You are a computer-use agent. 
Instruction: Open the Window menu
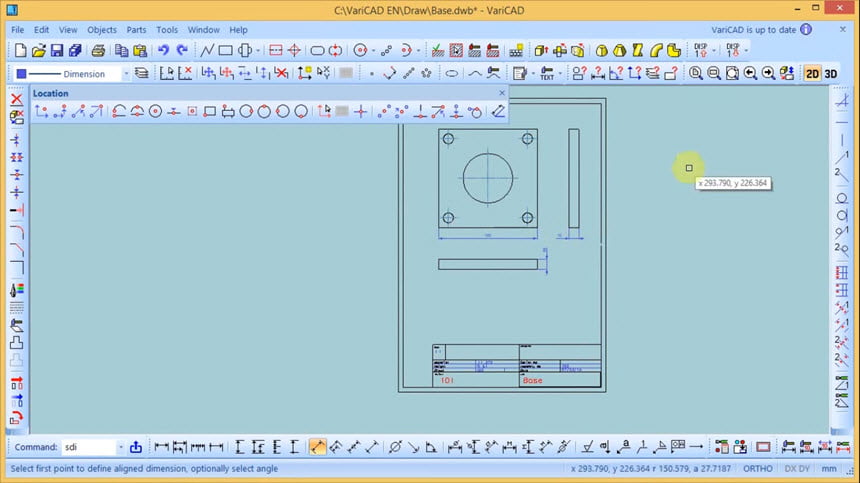pos(203,30)
